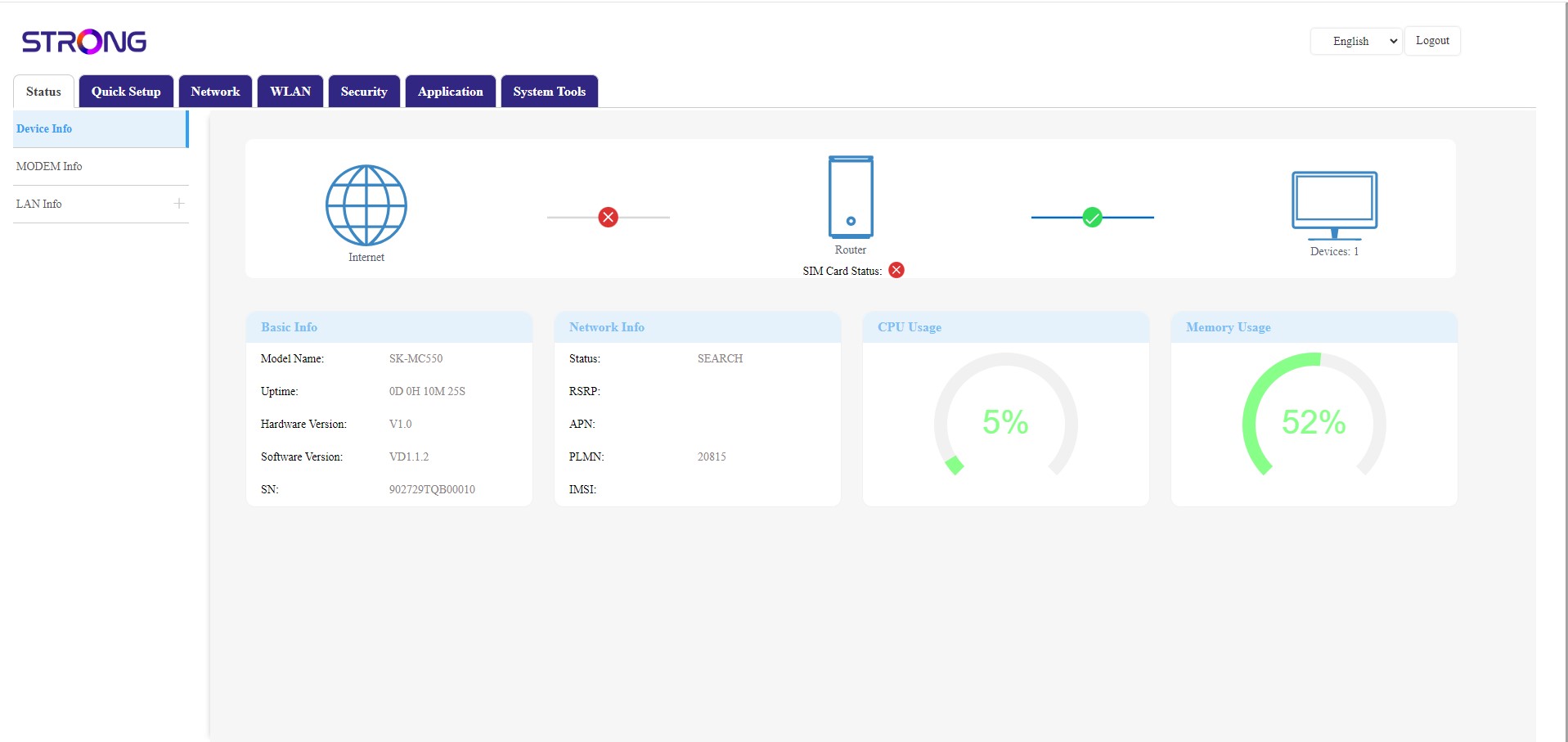1568x742 pixels.
Task: Click the Internet label under the globe
Action: coord(366,257)
